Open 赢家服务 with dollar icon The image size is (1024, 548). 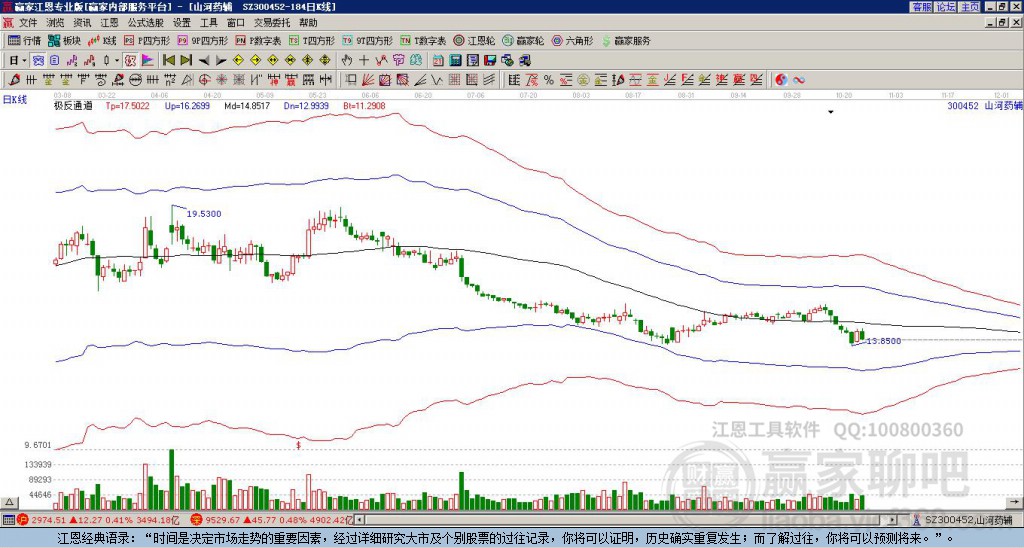point(626,40)
